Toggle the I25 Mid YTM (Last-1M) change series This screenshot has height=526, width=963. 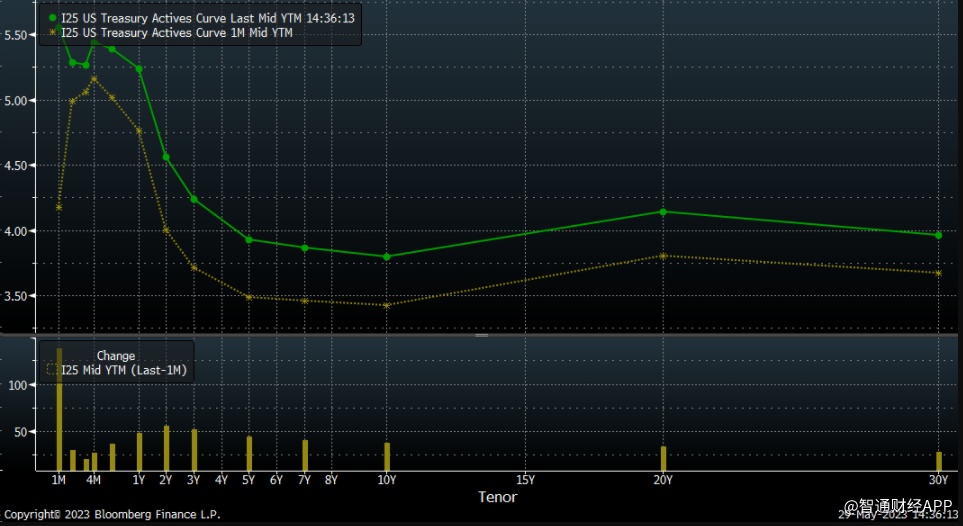[124, 370]
